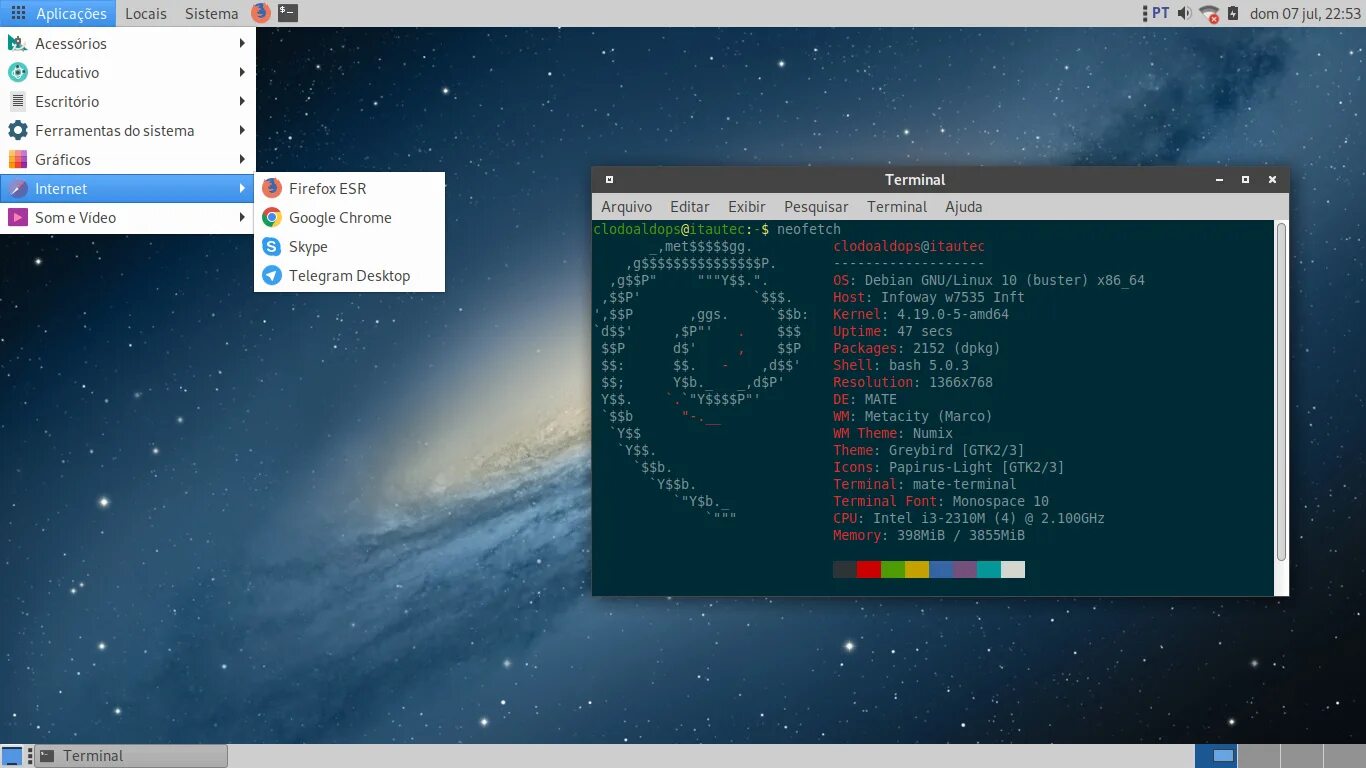The width and height of the screenshot is (1366, 768).
Task: Open the Locais panel menu
Action: 146,13
